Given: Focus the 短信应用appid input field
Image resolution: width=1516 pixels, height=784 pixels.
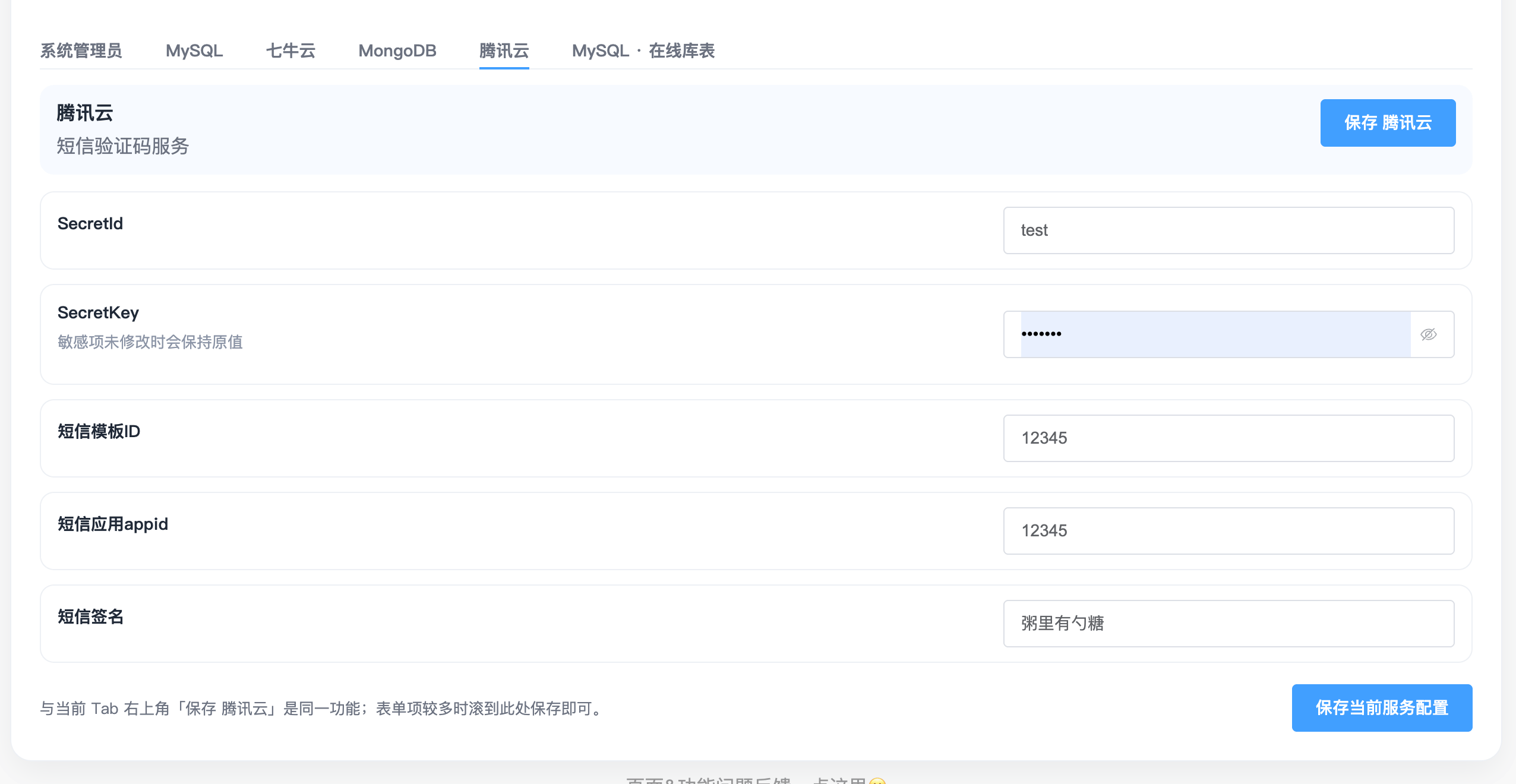Looking at the screenshot, I should coord(1228,531).
